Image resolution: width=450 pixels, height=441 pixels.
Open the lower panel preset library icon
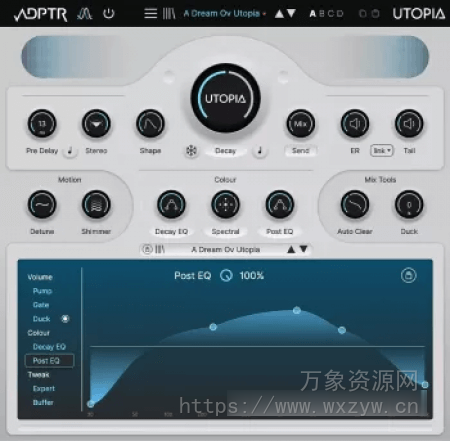click(x=160, y=249)
